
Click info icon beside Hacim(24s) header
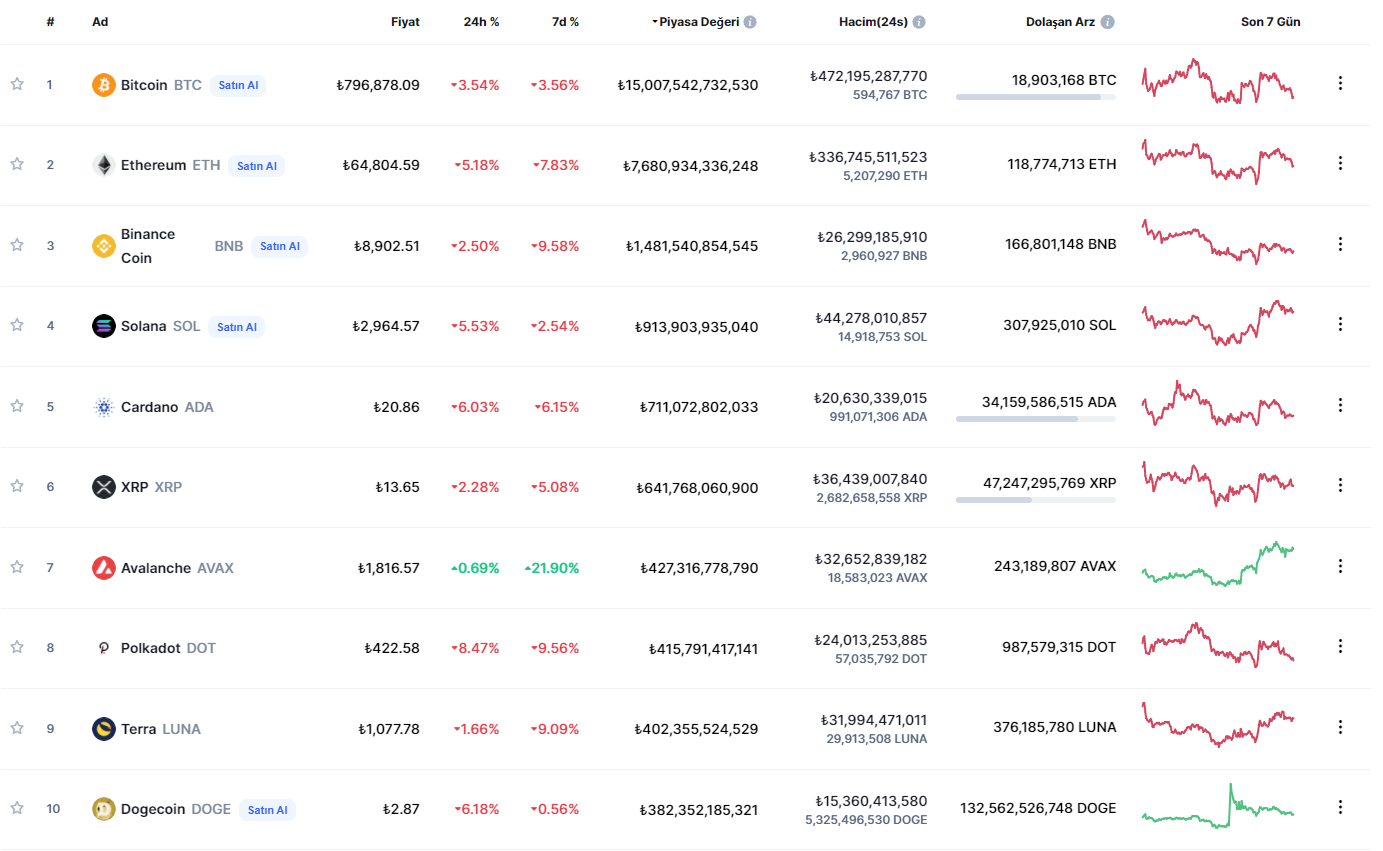click(x=919, y=22)
